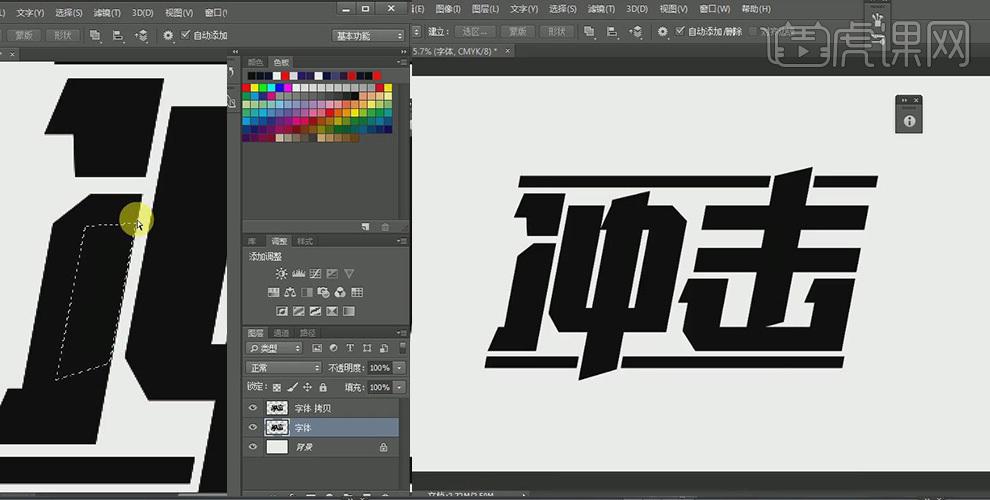Open the swatches panel flyout menu
990x500 pixels.
(x=403, y=62)
